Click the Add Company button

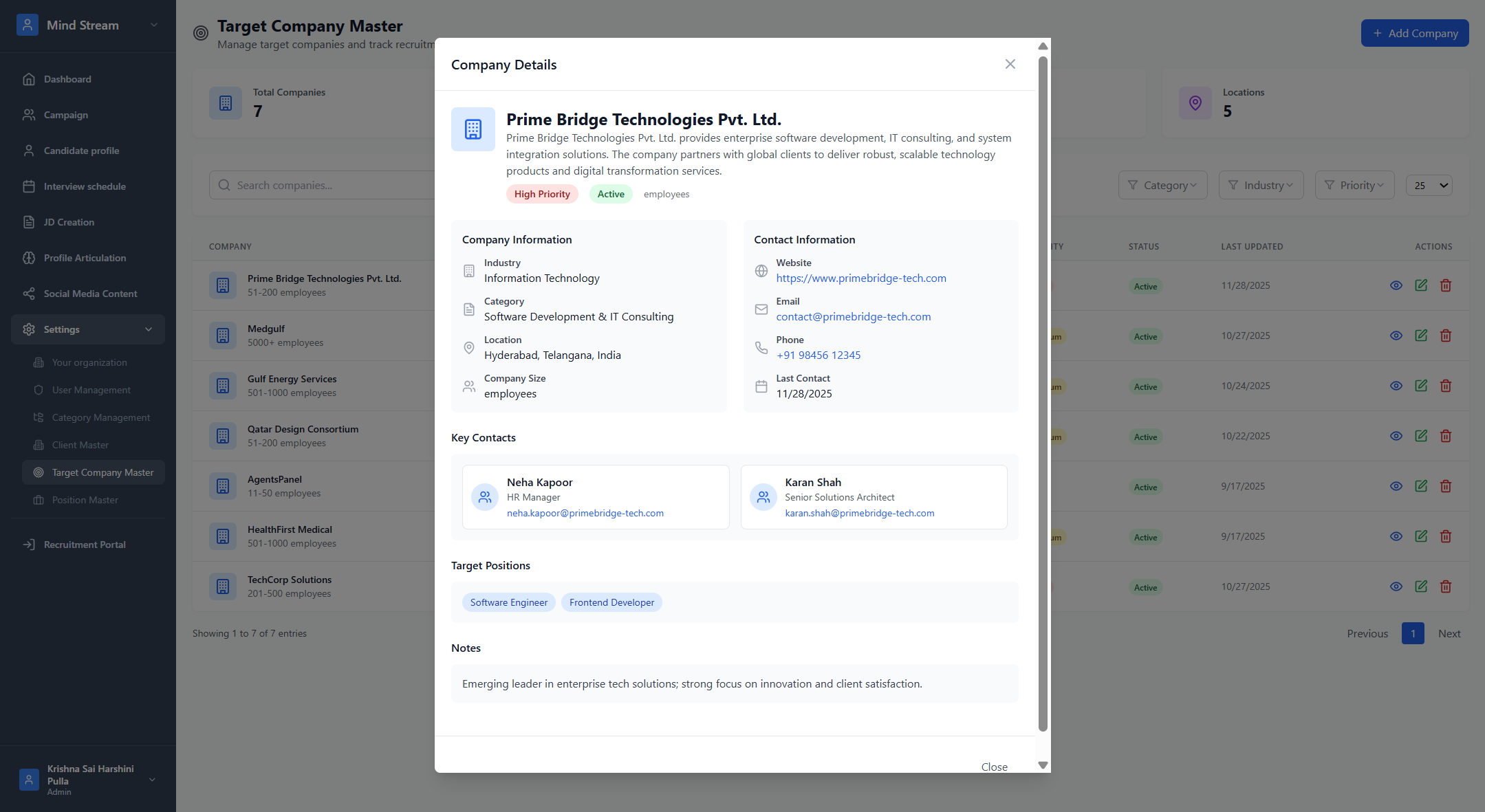point(1415,33)
